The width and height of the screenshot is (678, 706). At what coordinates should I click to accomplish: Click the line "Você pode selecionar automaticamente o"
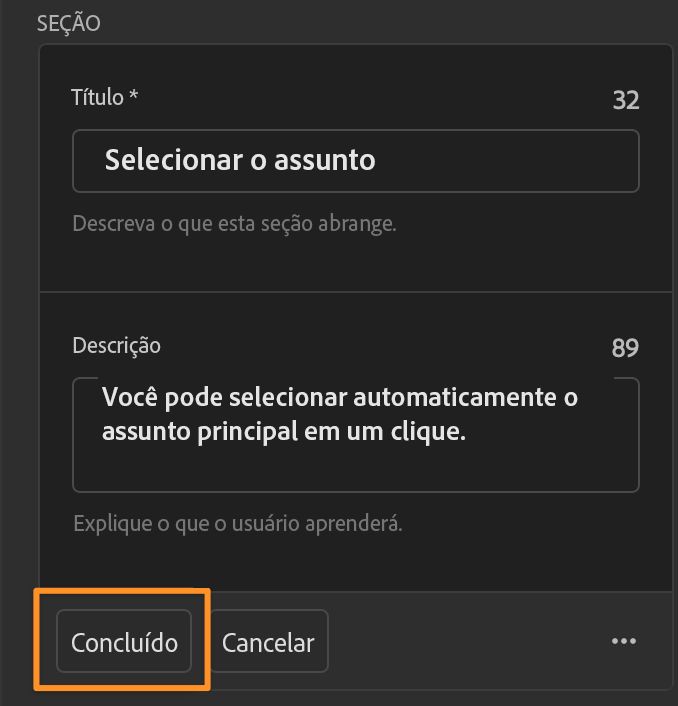pos(340,398)
